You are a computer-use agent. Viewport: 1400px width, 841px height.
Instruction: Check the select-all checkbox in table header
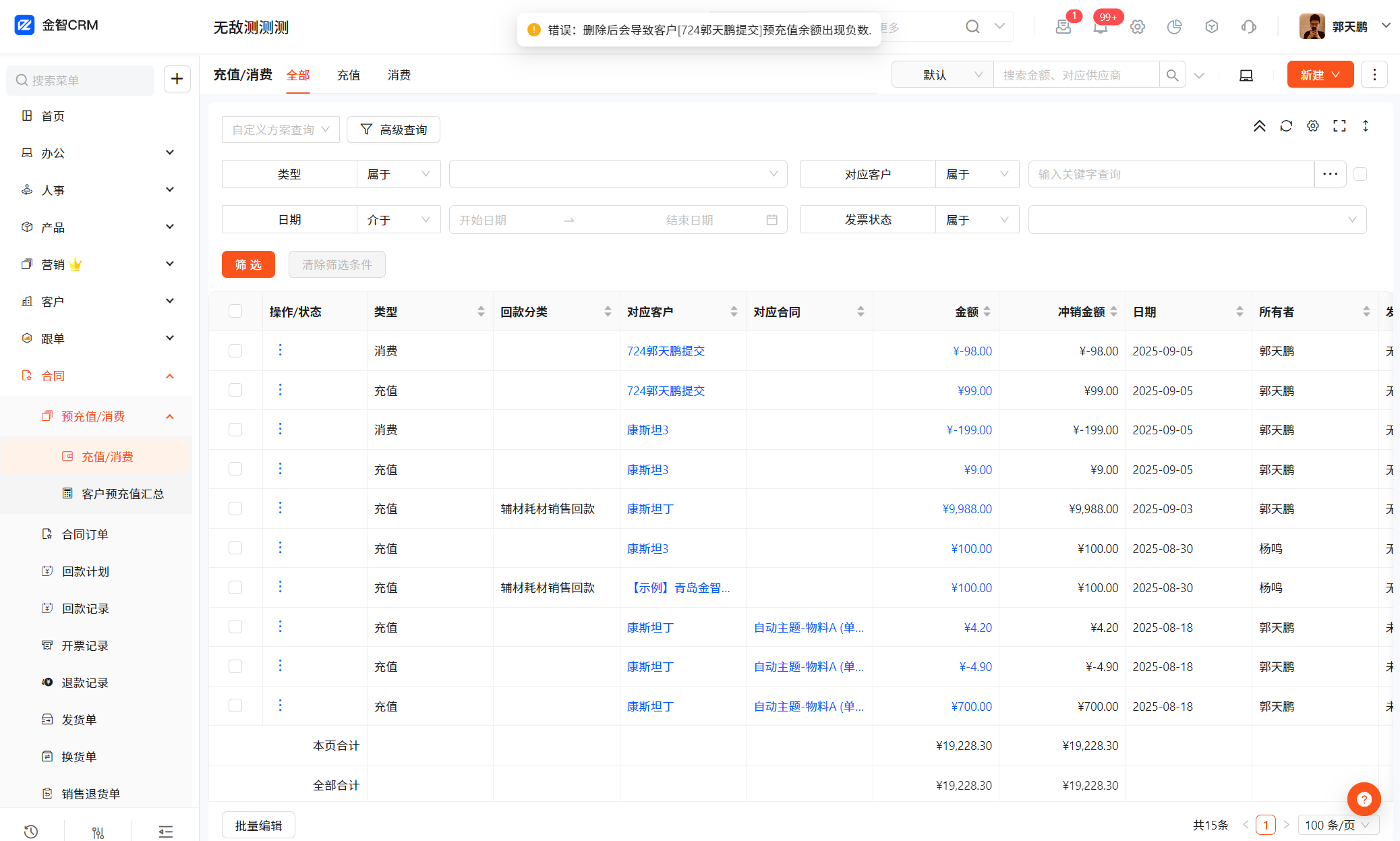click(235, 311)
